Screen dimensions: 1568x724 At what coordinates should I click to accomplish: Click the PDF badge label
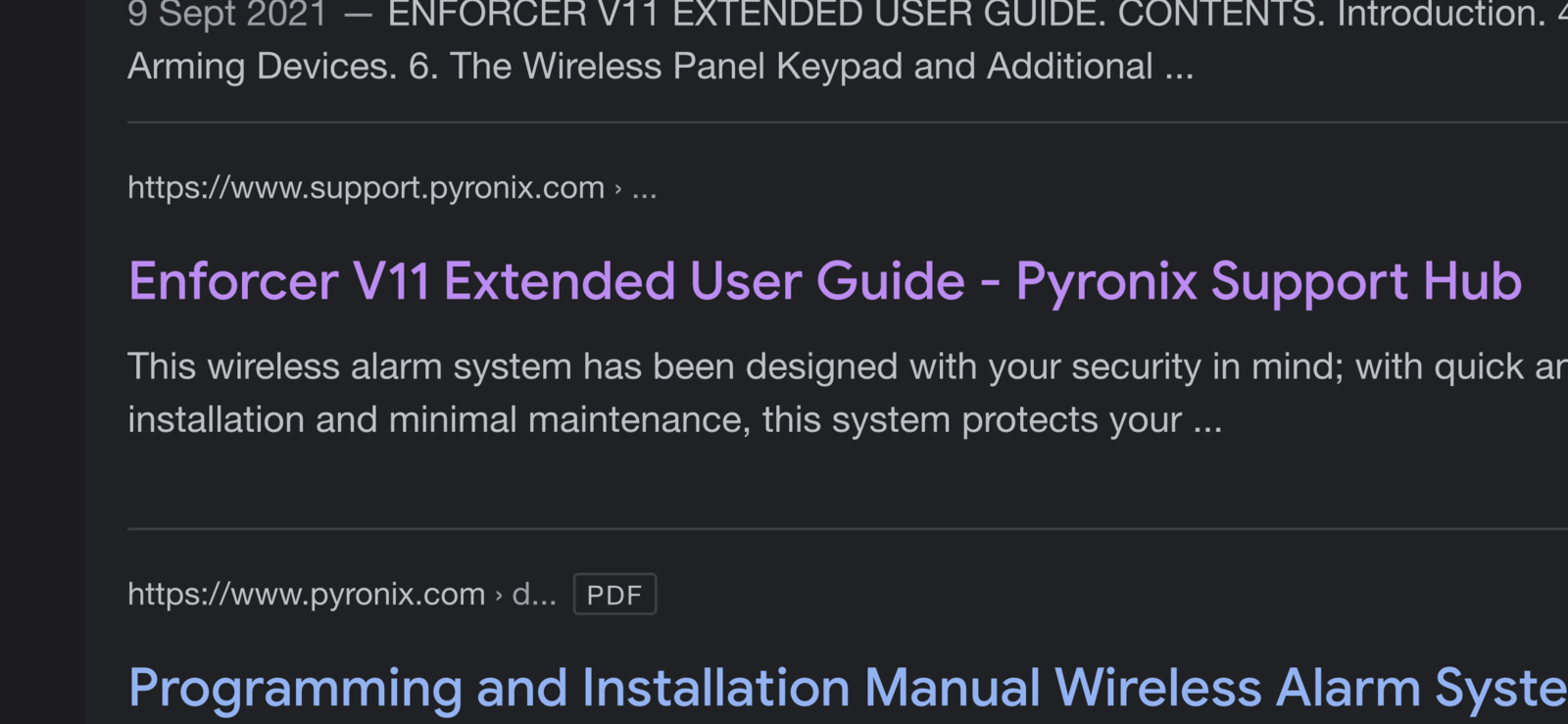click(614, 595)
